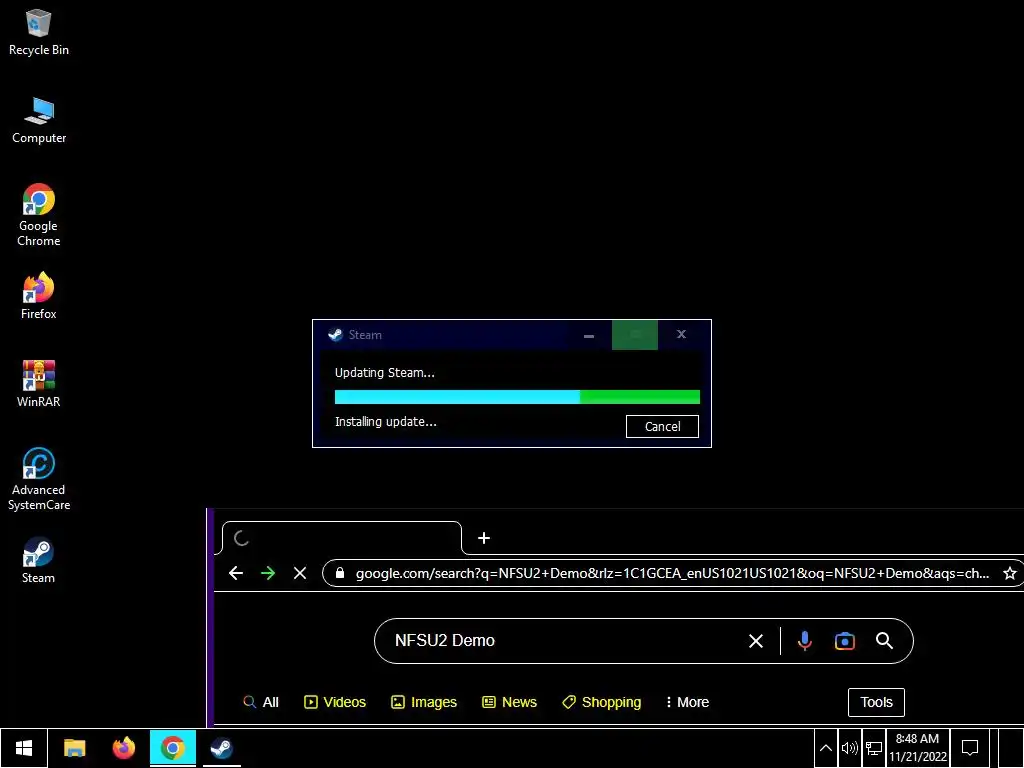Clear the Google search query
The image size is (1024, 768).
click(756, 641)
